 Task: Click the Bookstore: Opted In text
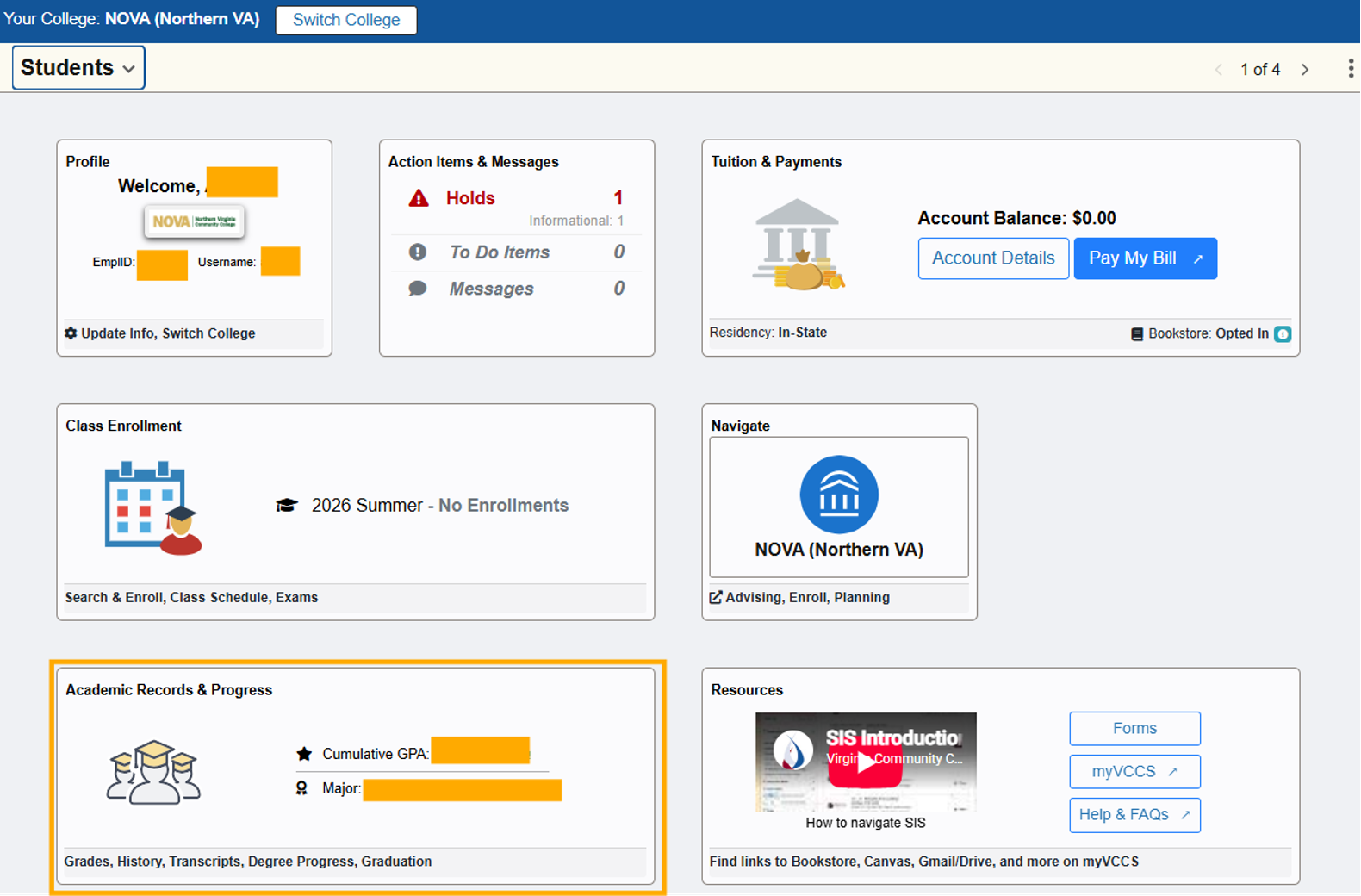click(1209, 333)
